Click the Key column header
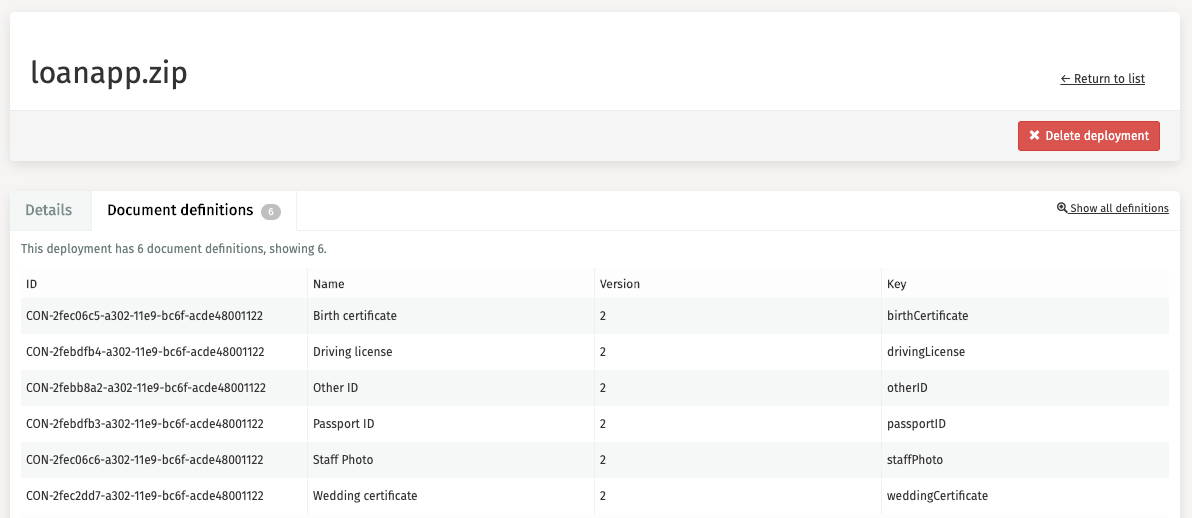Screen dimensions: 1192x518 pos(896,284)
